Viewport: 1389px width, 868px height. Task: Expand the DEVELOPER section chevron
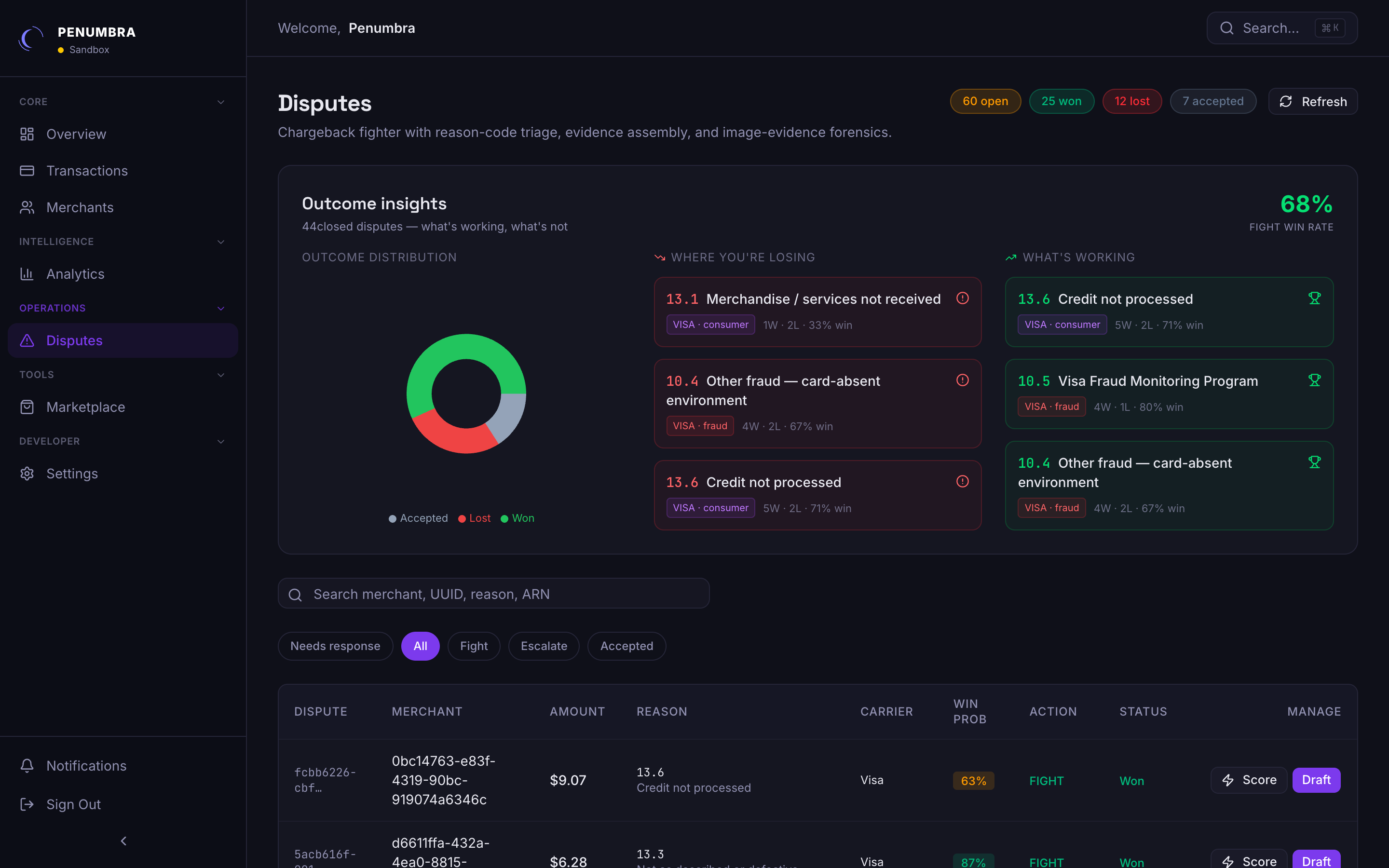tap(221, 441)
